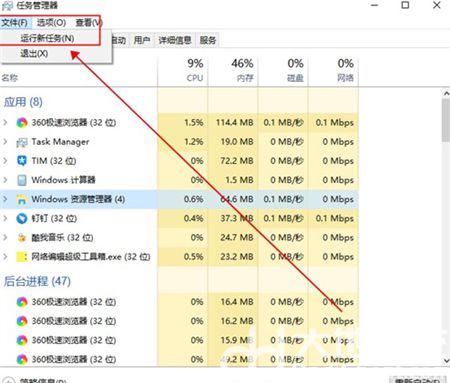Screen dimensions: 450x383
Task: Click the Windows 资源管理器 folder icon
Action: click(22, 199)
